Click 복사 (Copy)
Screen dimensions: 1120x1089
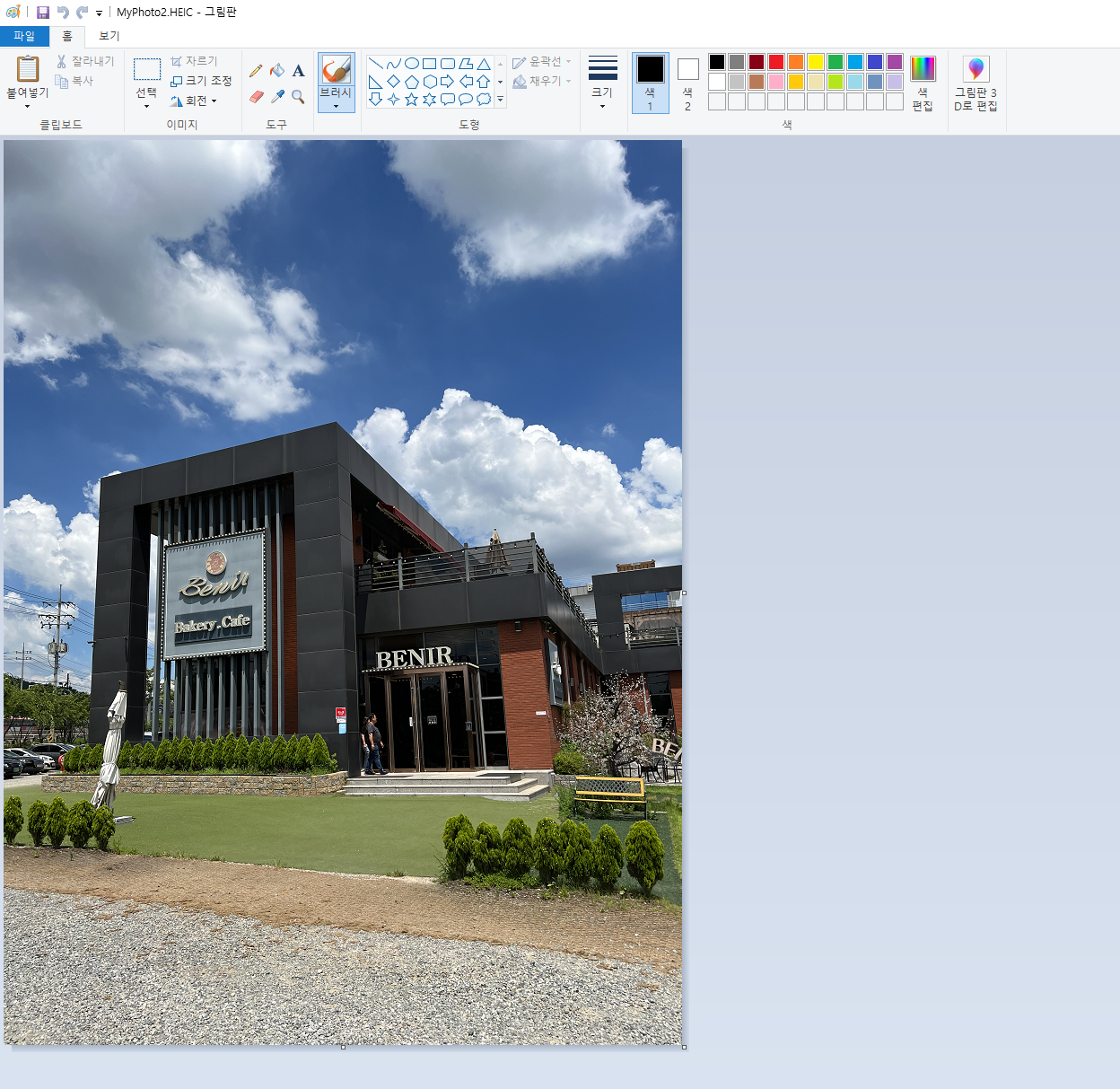[74, 81]
